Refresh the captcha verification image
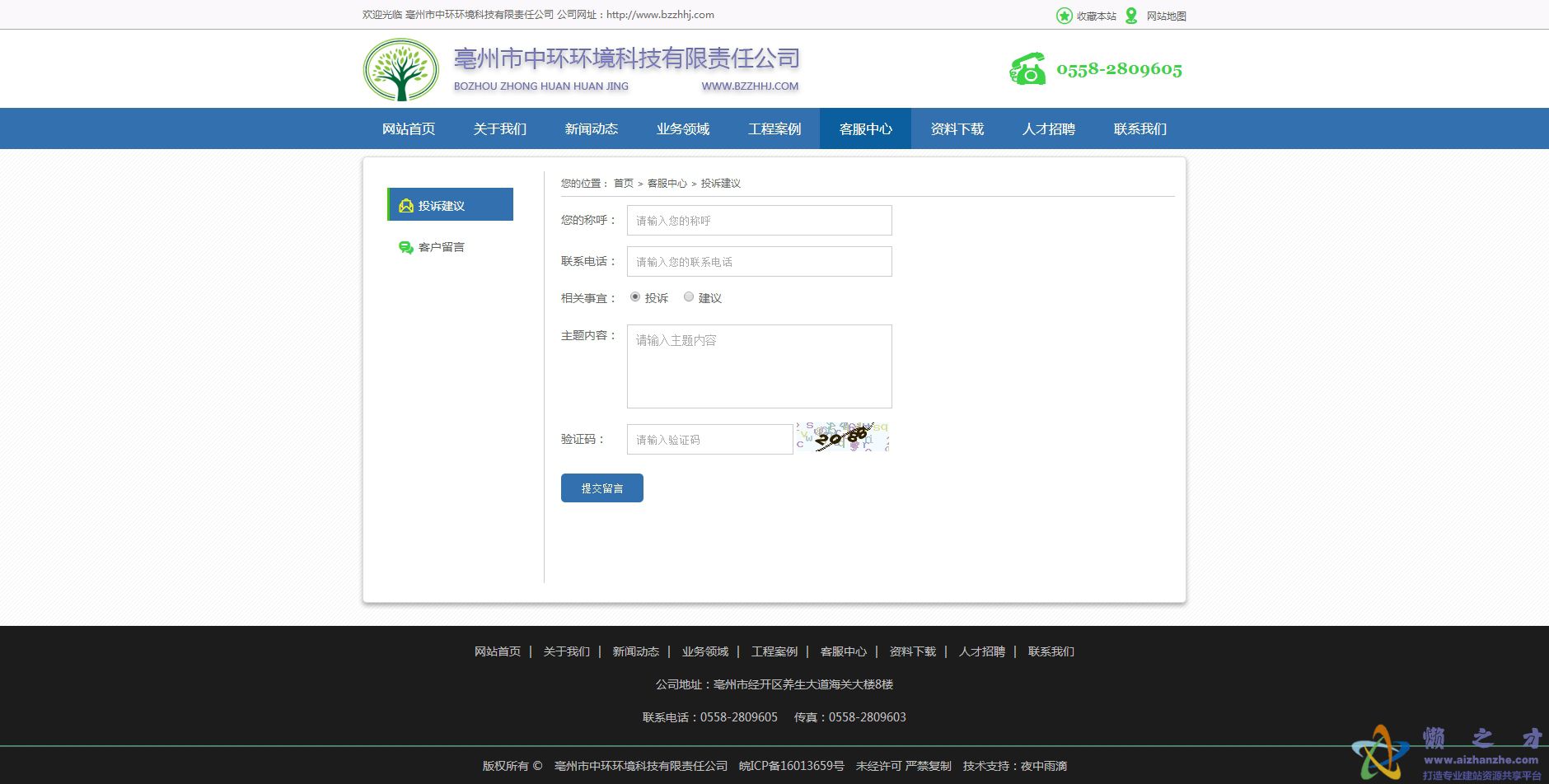The height and width of the screenshot is (784, 1549). tap(842, 437)
